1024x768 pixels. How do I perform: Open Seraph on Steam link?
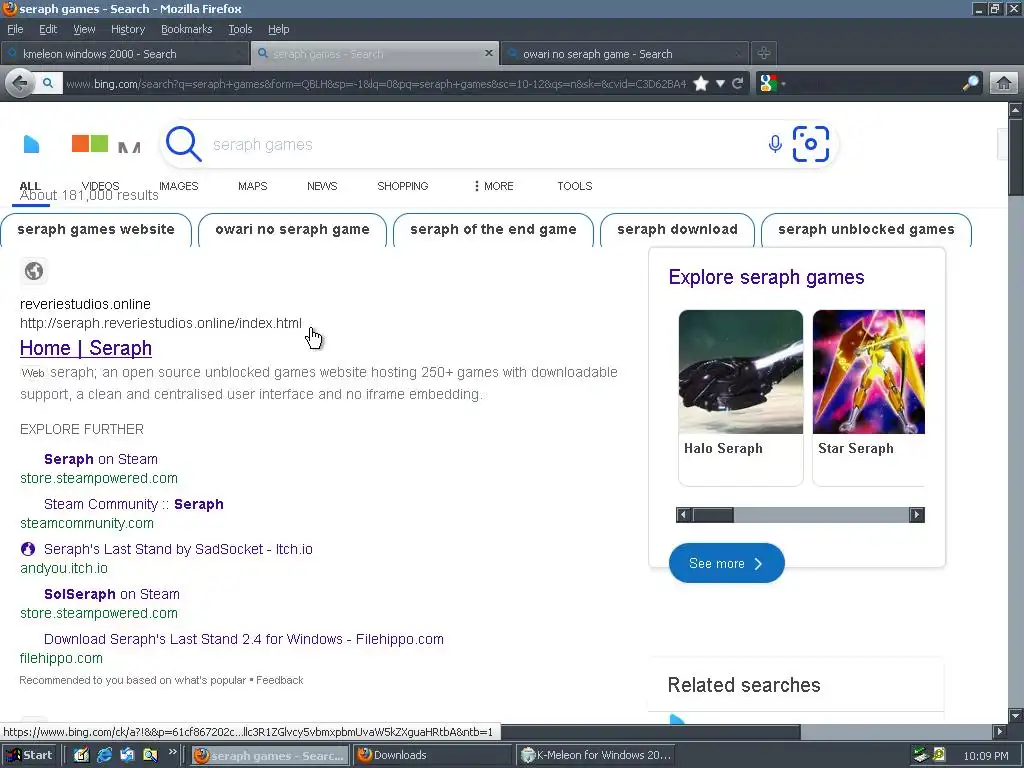pos(101,459)
